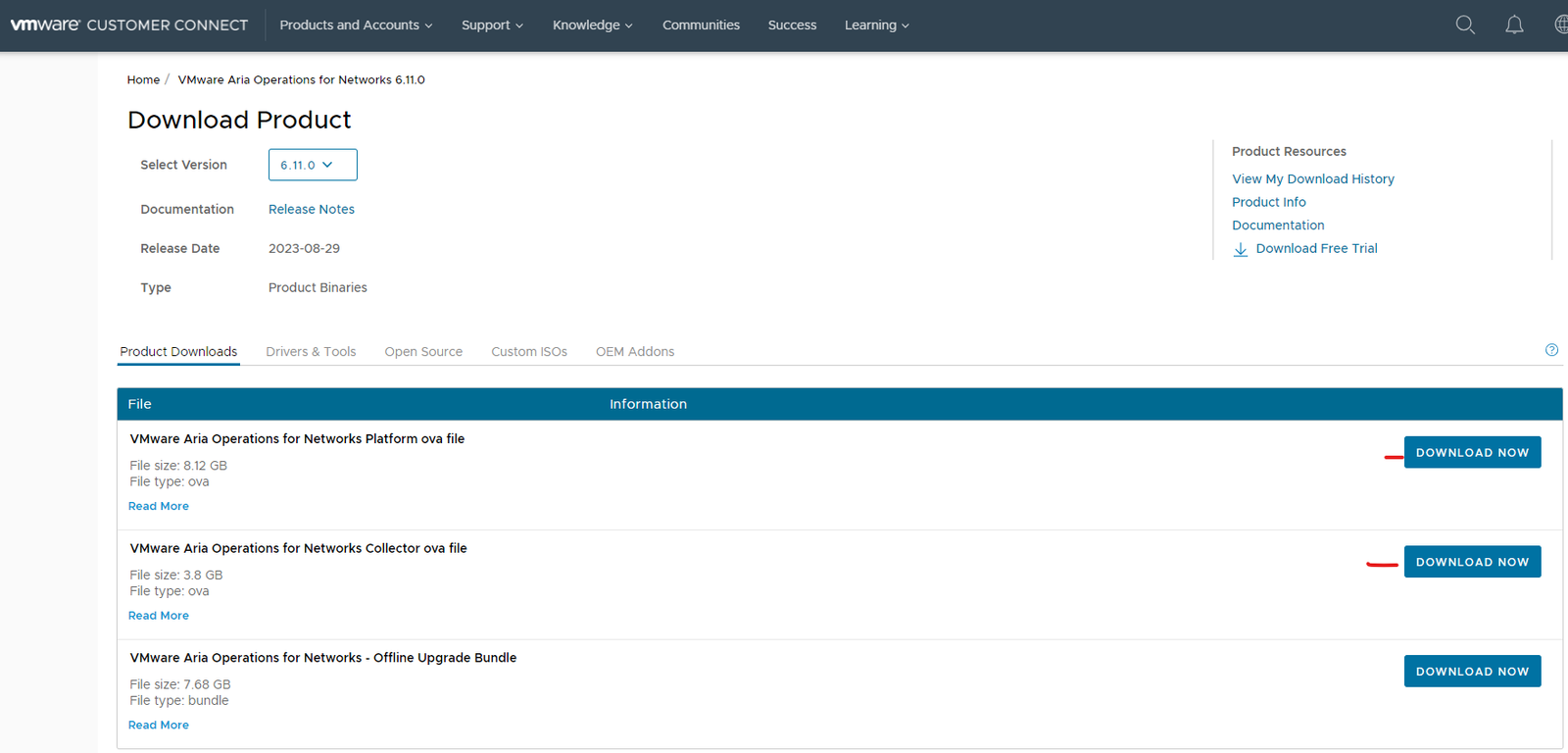
Task: Read More for Platform ova file
Action: [159, 506]
